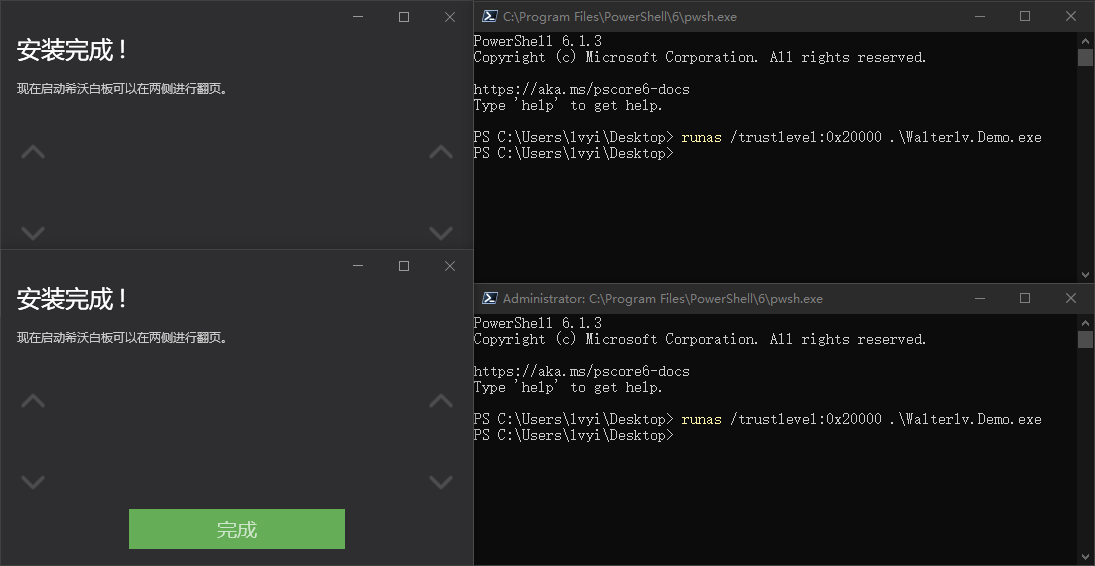
Task: Click right up chevron in upper installer window
Action: (441, 152)
